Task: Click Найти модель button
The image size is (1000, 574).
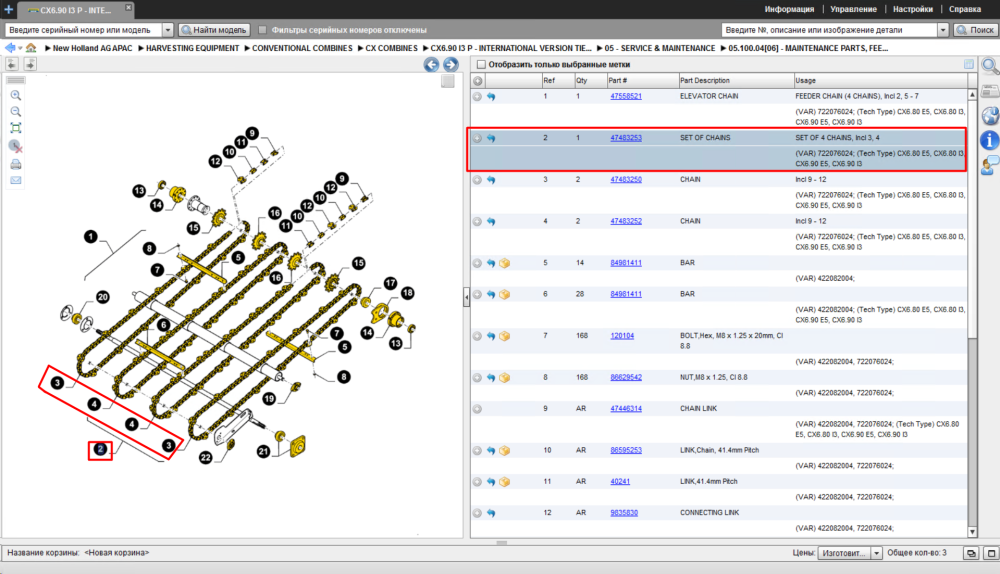Action: pyautogui.click(x=214, y=30)
